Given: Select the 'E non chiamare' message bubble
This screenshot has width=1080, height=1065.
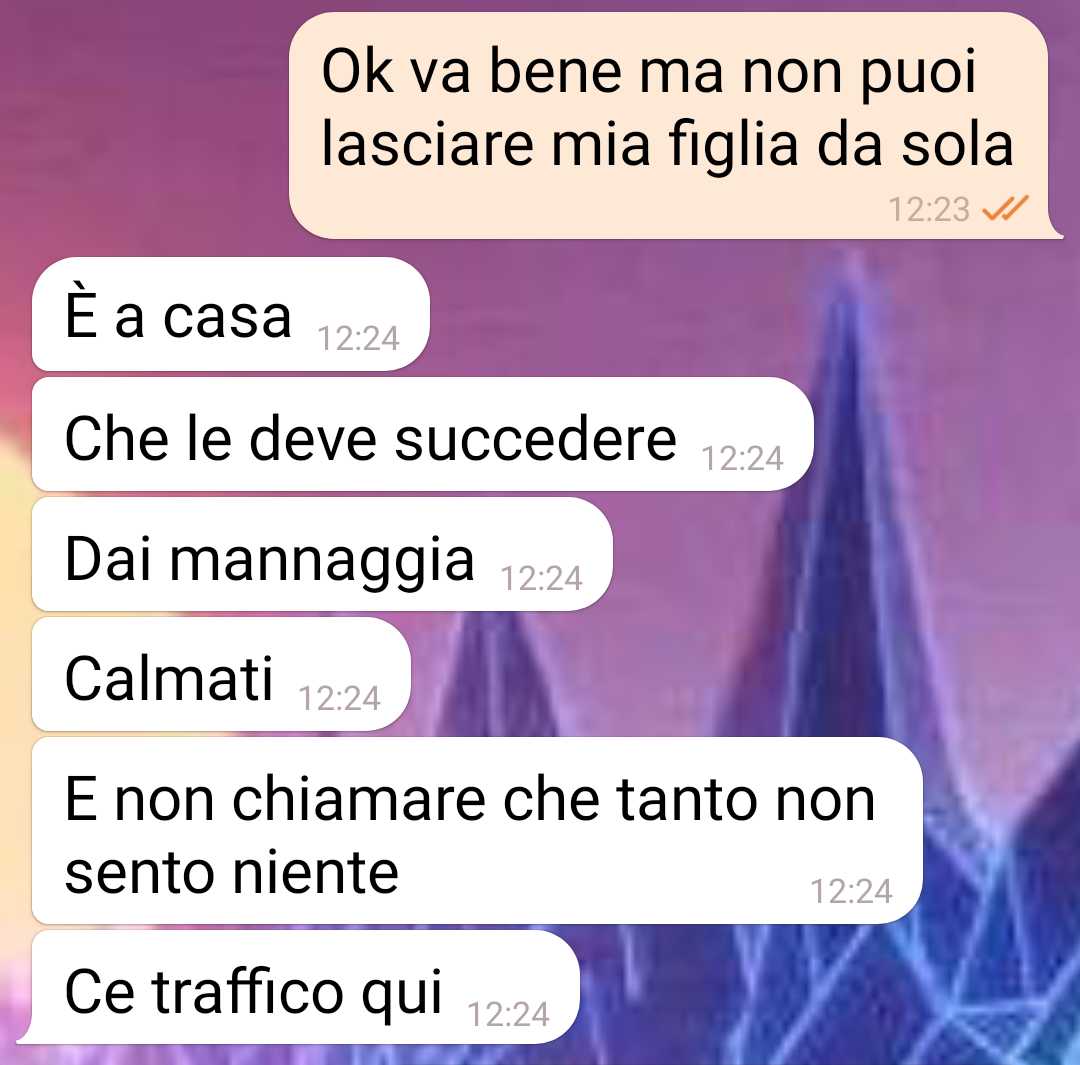Looking at the screenshot, I should tap(477, 830).
